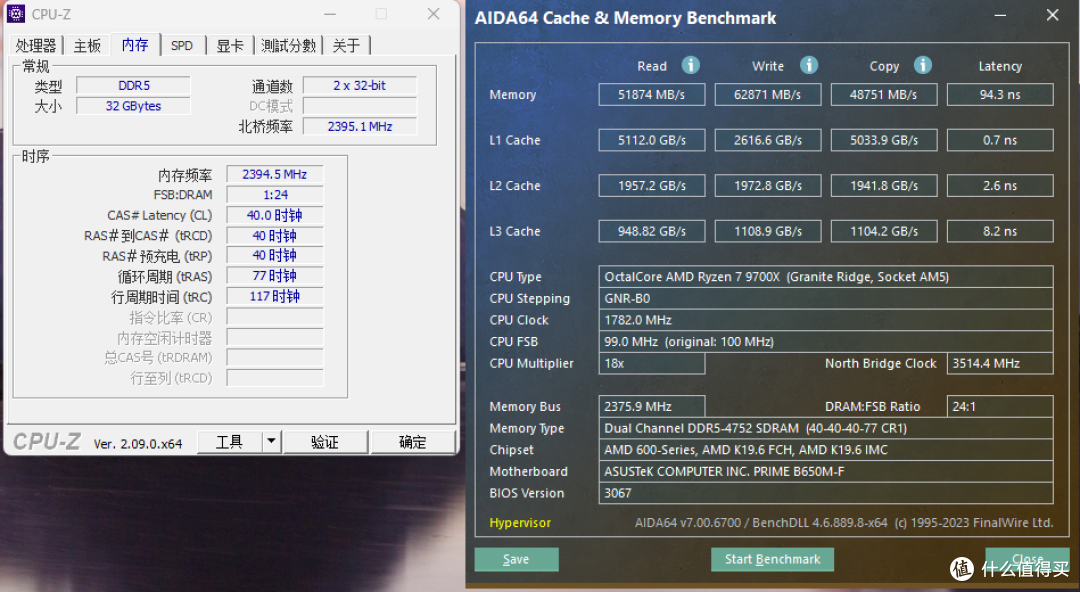Click the CPU Stepping GNR-B0 field
The height and width of the screenshot is (592, 1080).
[x=826, y=298]
